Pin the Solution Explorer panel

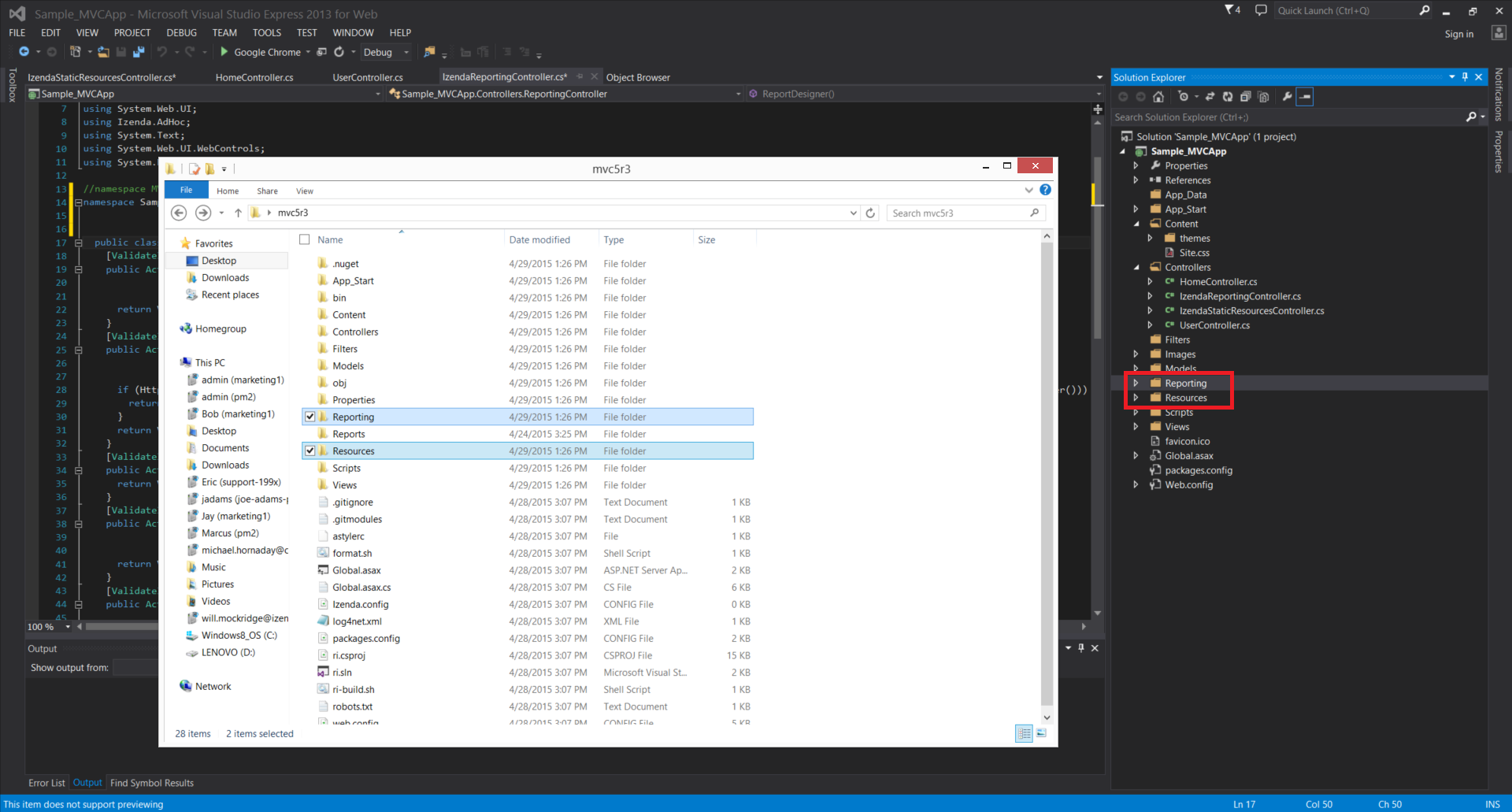pos(1465,76)
